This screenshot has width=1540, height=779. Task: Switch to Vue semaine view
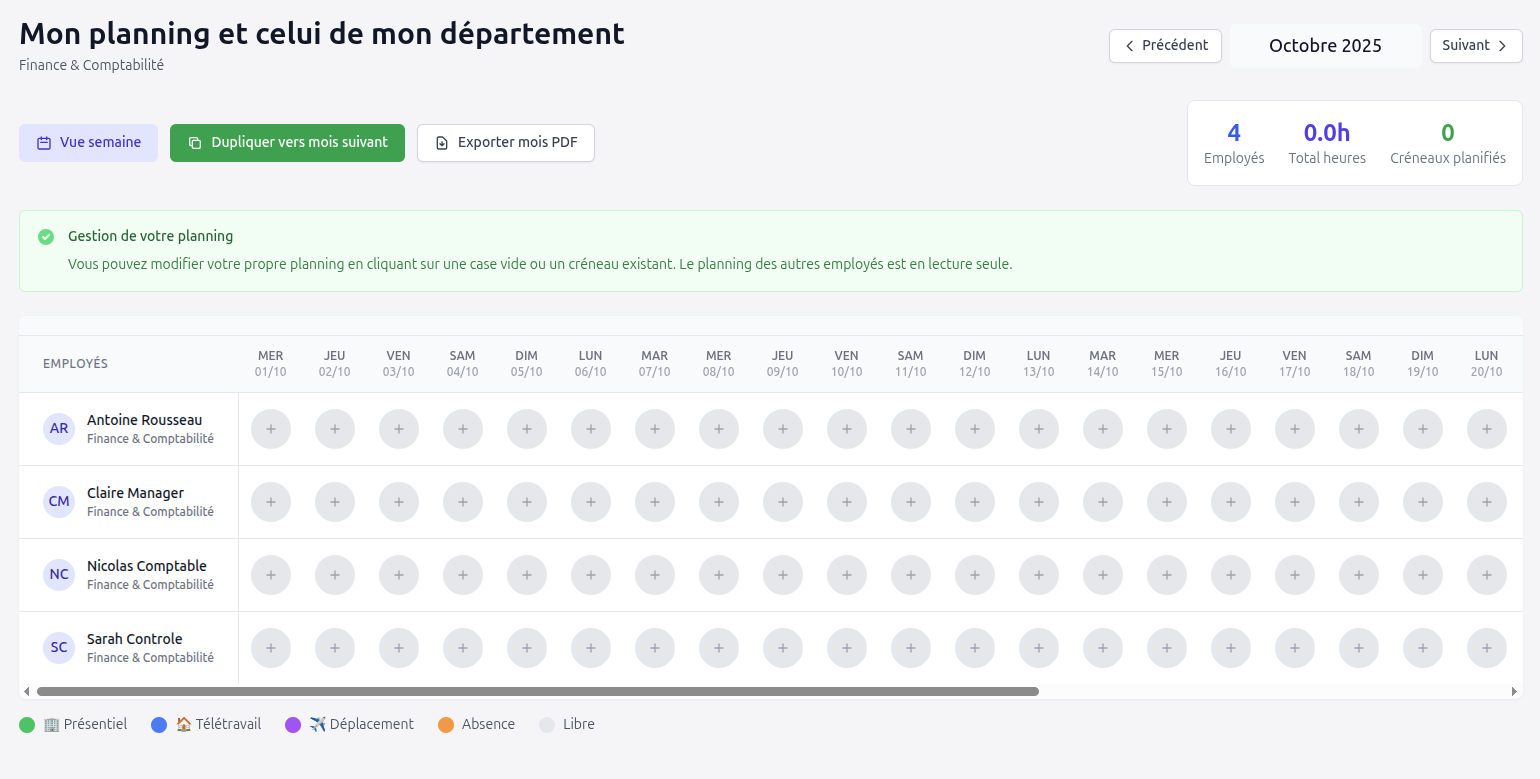click(x=88, y=143)
